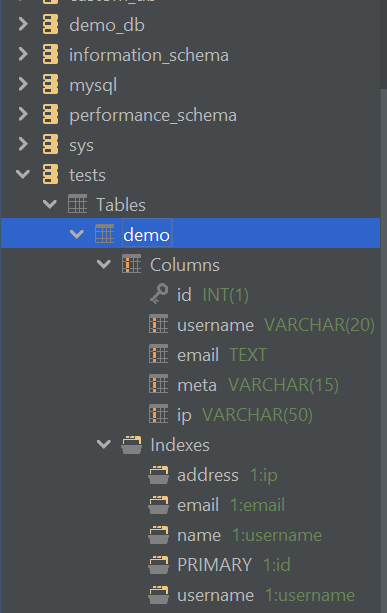Click the demo table icon
This screenshot has width=387, height=613.
(x=104, y=234)
